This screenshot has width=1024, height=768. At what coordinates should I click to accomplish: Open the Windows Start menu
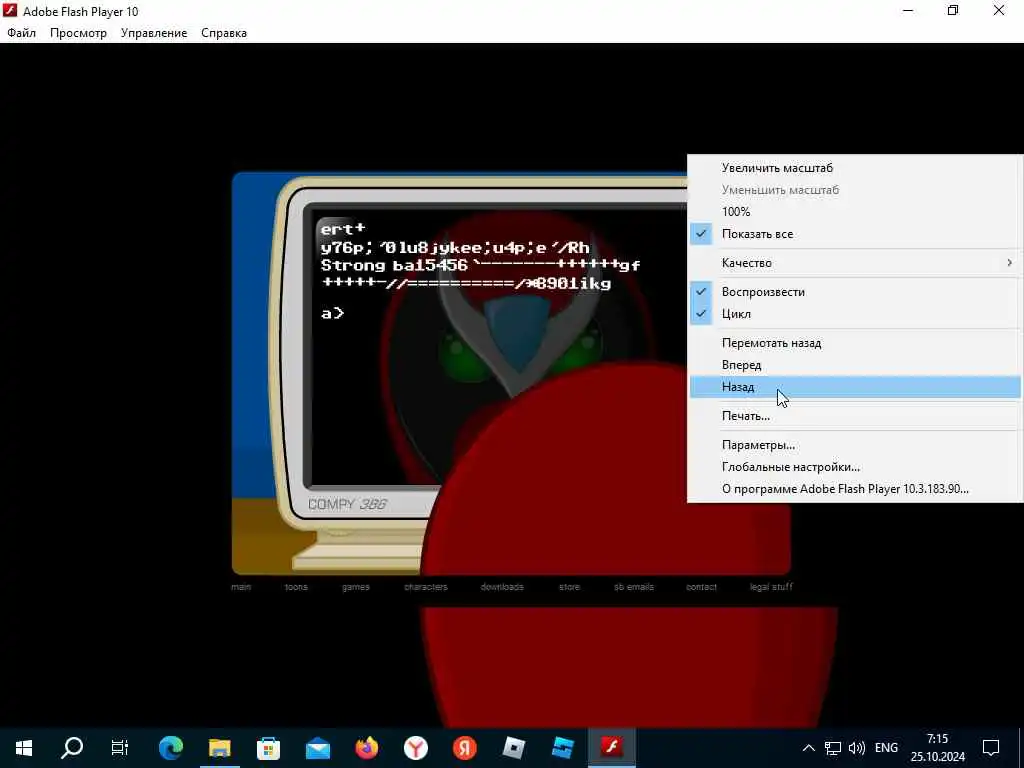[x=24, y=747]
